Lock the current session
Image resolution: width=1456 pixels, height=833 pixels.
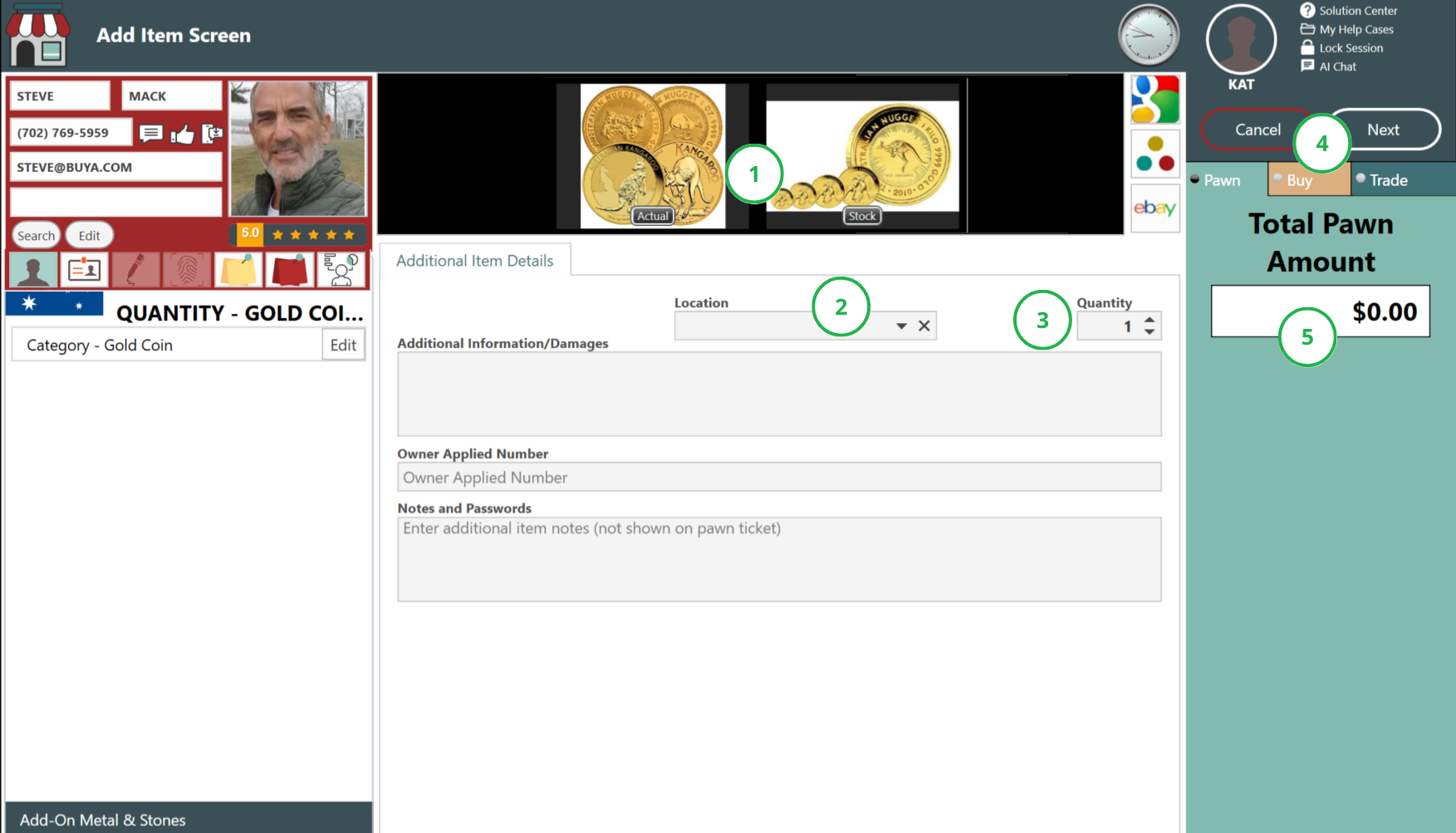click(x=1342, y=48)
